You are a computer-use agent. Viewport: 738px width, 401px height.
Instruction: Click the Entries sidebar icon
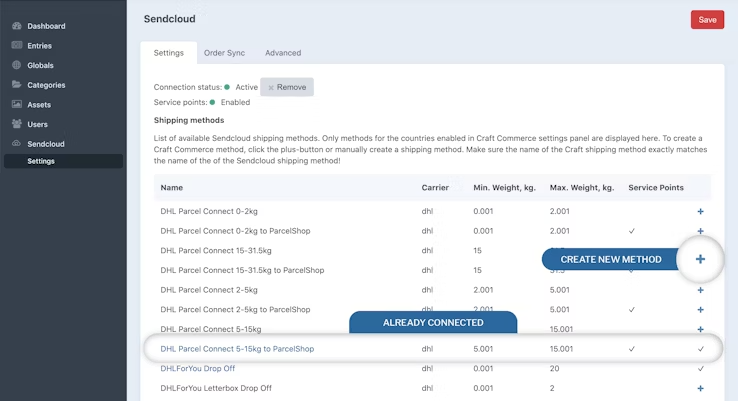(x=16, y=46)
